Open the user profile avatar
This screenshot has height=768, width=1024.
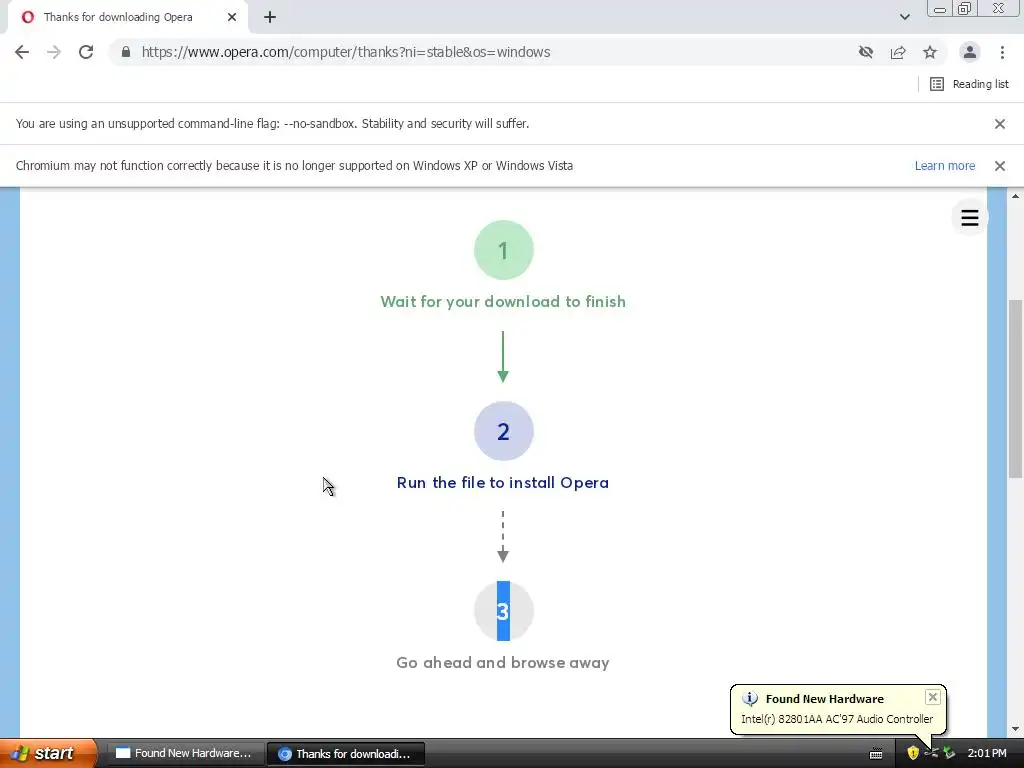pos(970,52)
